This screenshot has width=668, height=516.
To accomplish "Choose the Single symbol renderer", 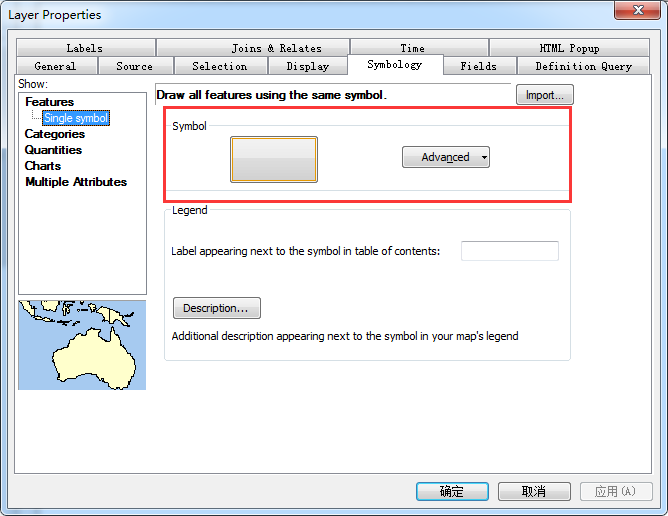I will (76, 118).
